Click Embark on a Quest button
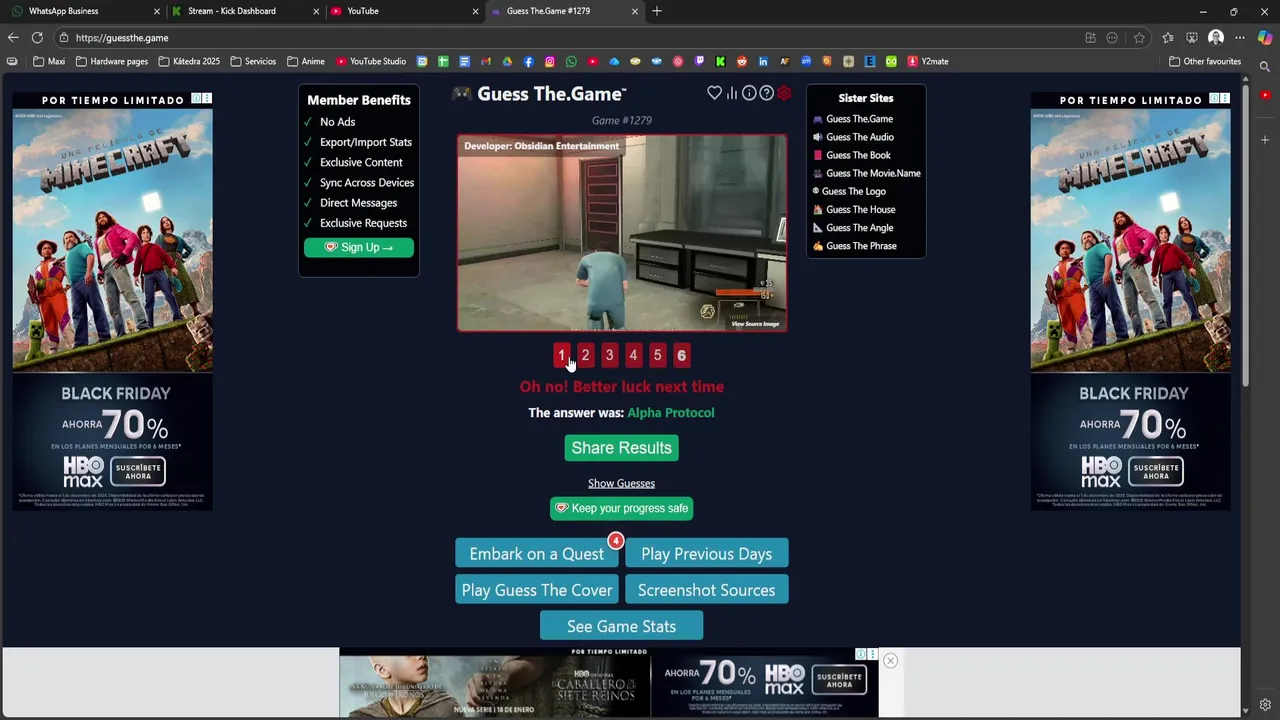 tap(537, 554)
